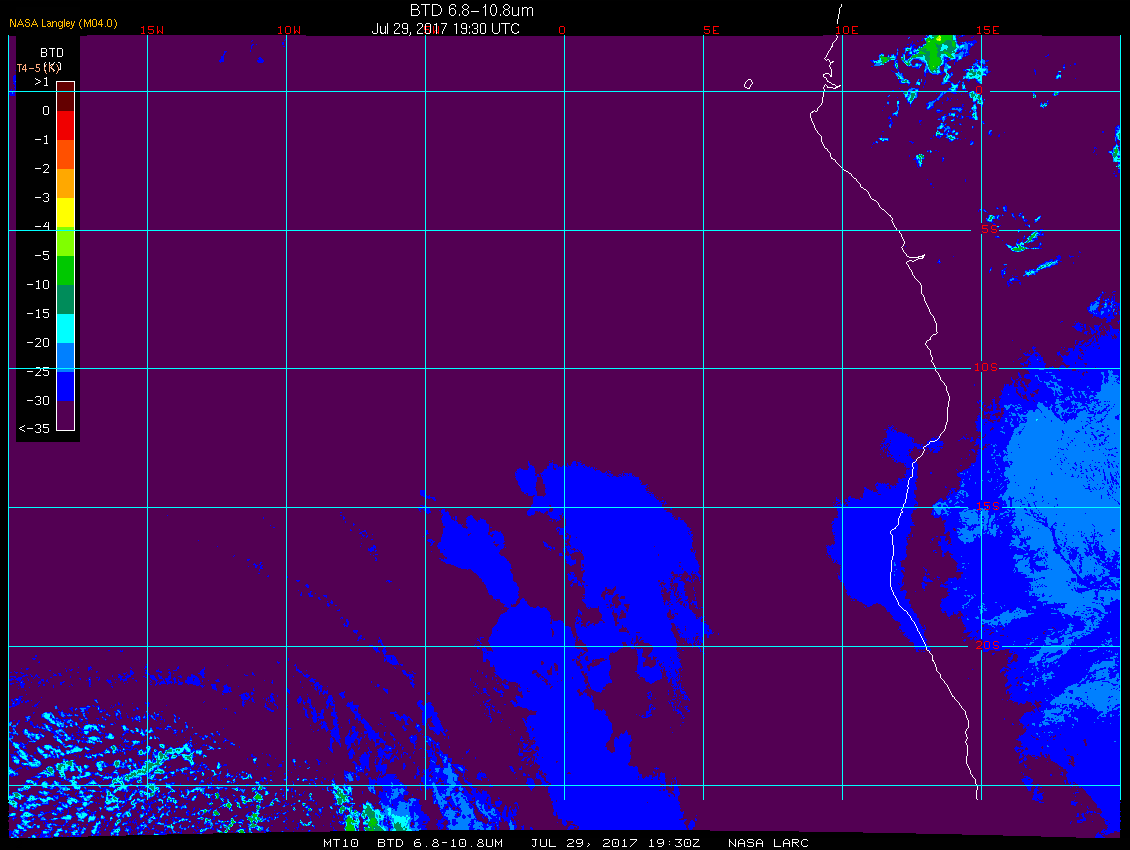The height and width of the screenshot is (850, 1130).
Task: Select the cyan legend swatch above -20
Action: pos(66,328)
